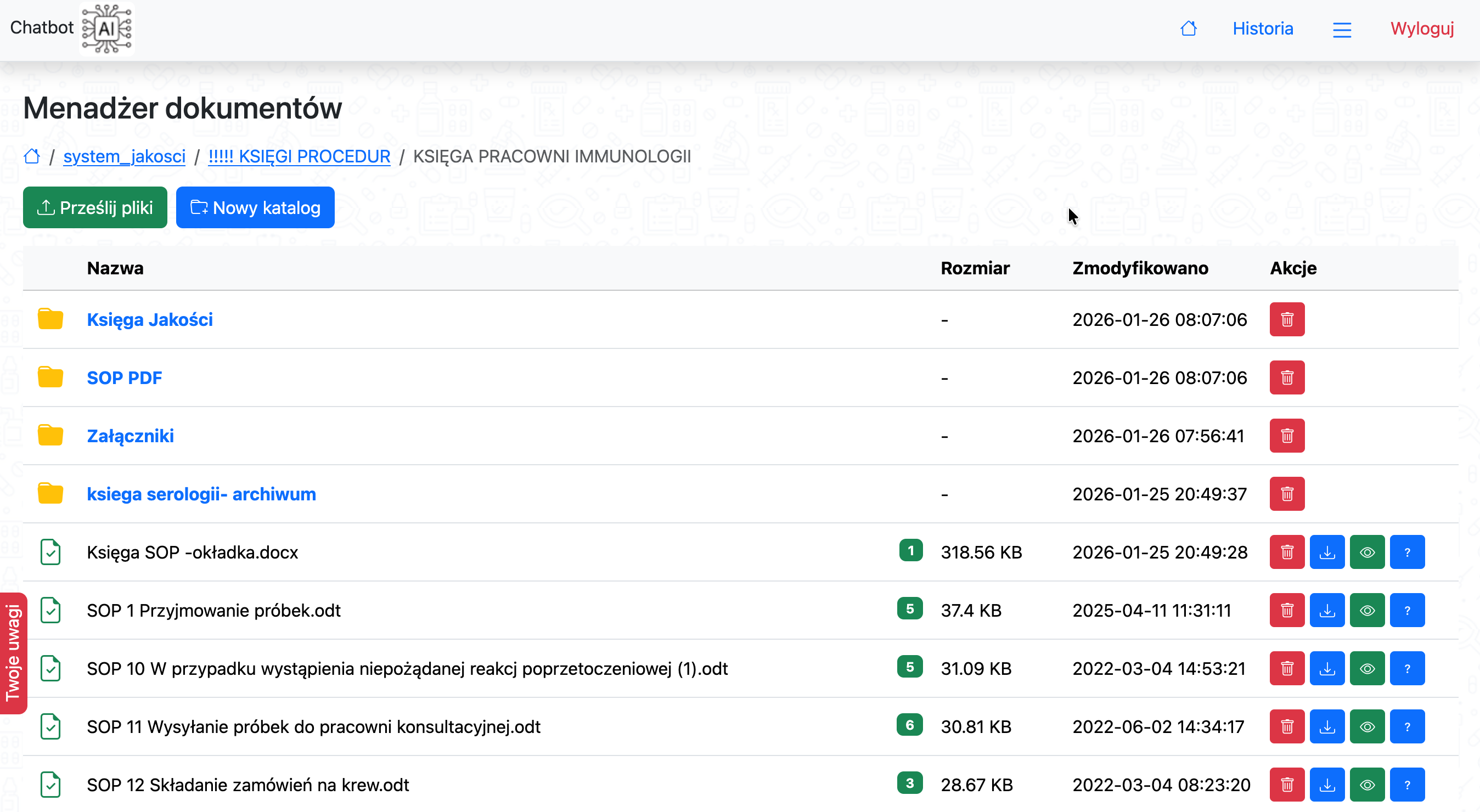Delete the Księga Jakości folder
Screen dimensions: 1480x812
coord(1286,319)
